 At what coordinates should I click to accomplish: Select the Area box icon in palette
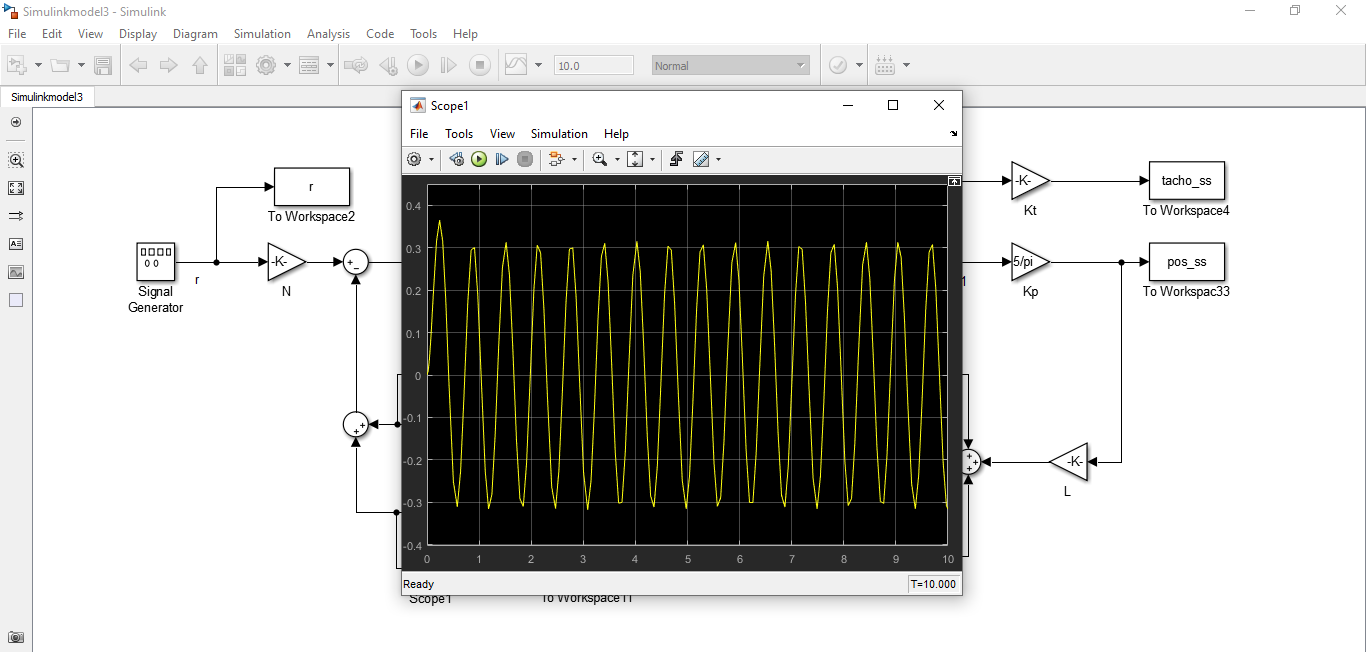[x=16, y=300]
